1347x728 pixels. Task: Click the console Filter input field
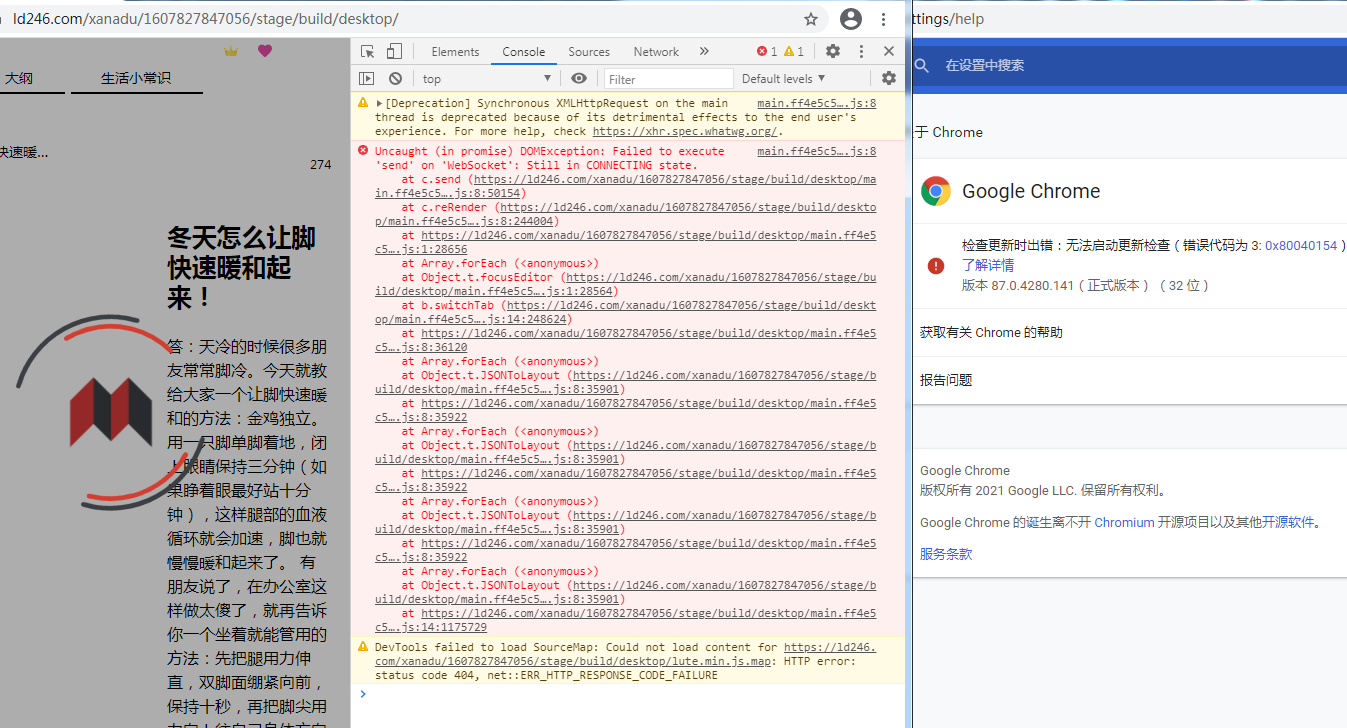[x=668, y=78]
